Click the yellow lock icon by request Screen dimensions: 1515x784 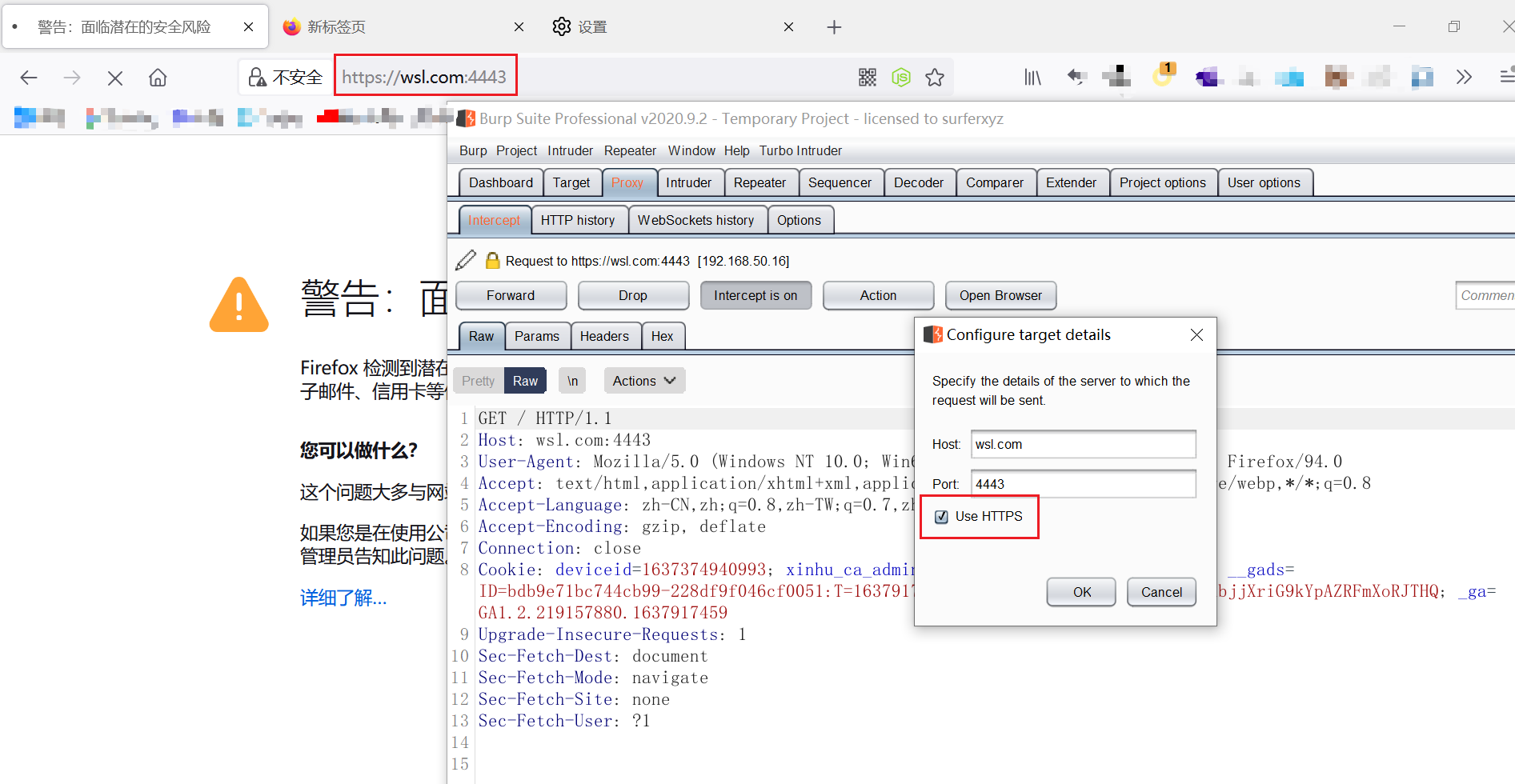[493, 261]
